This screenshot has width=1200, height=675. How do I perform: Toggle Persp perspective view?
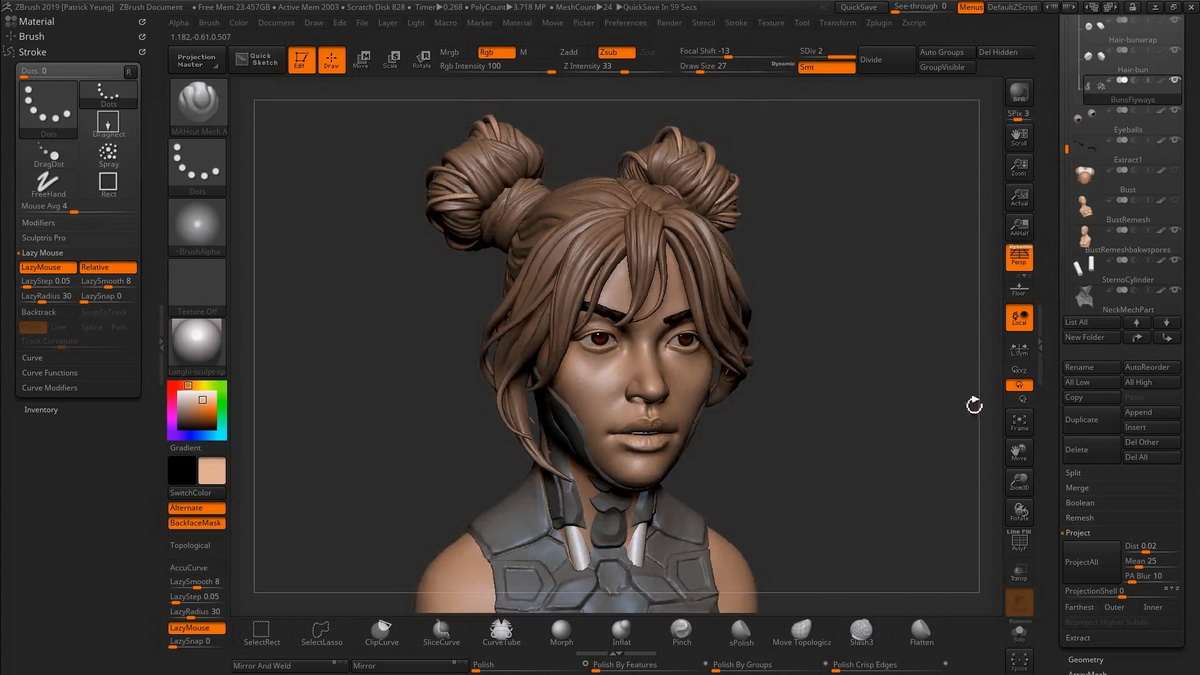coord(1019,257)
